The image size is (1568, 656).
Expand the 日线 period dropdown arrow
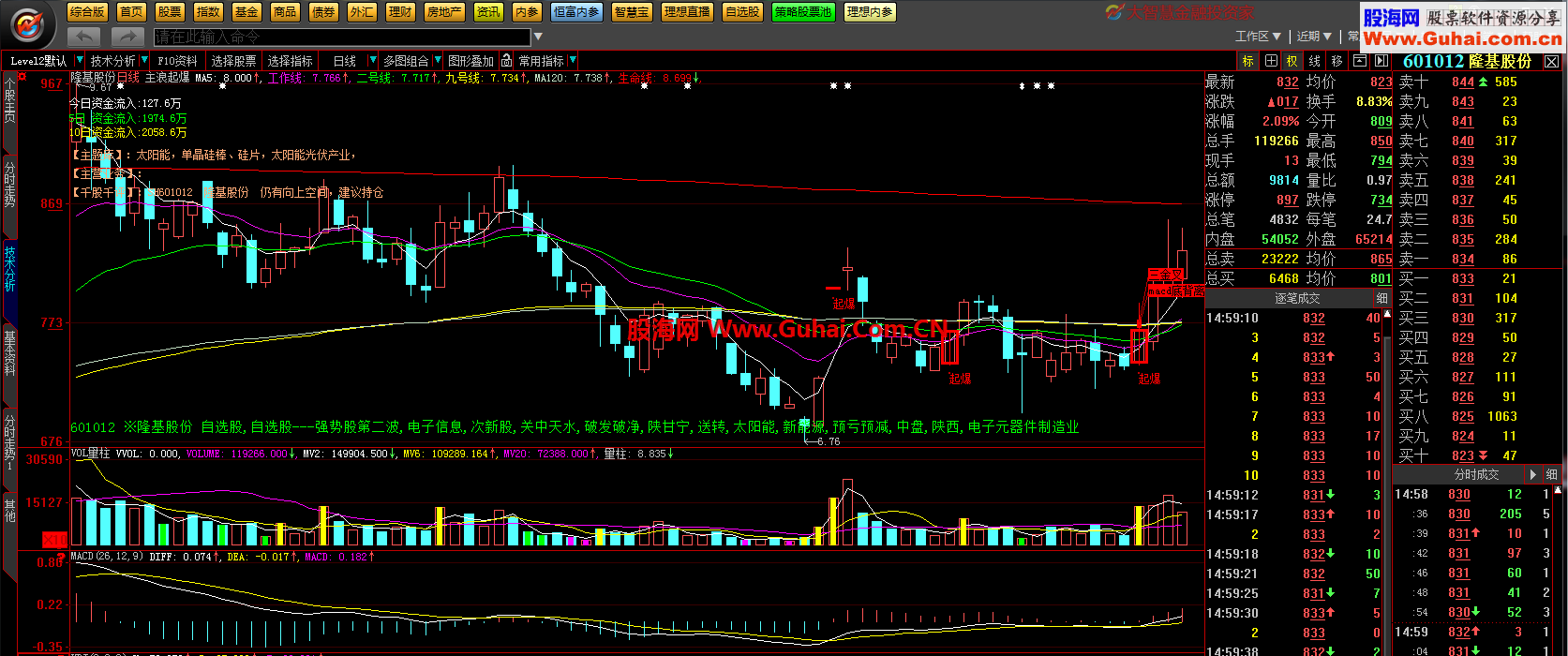tap(373, 61)
